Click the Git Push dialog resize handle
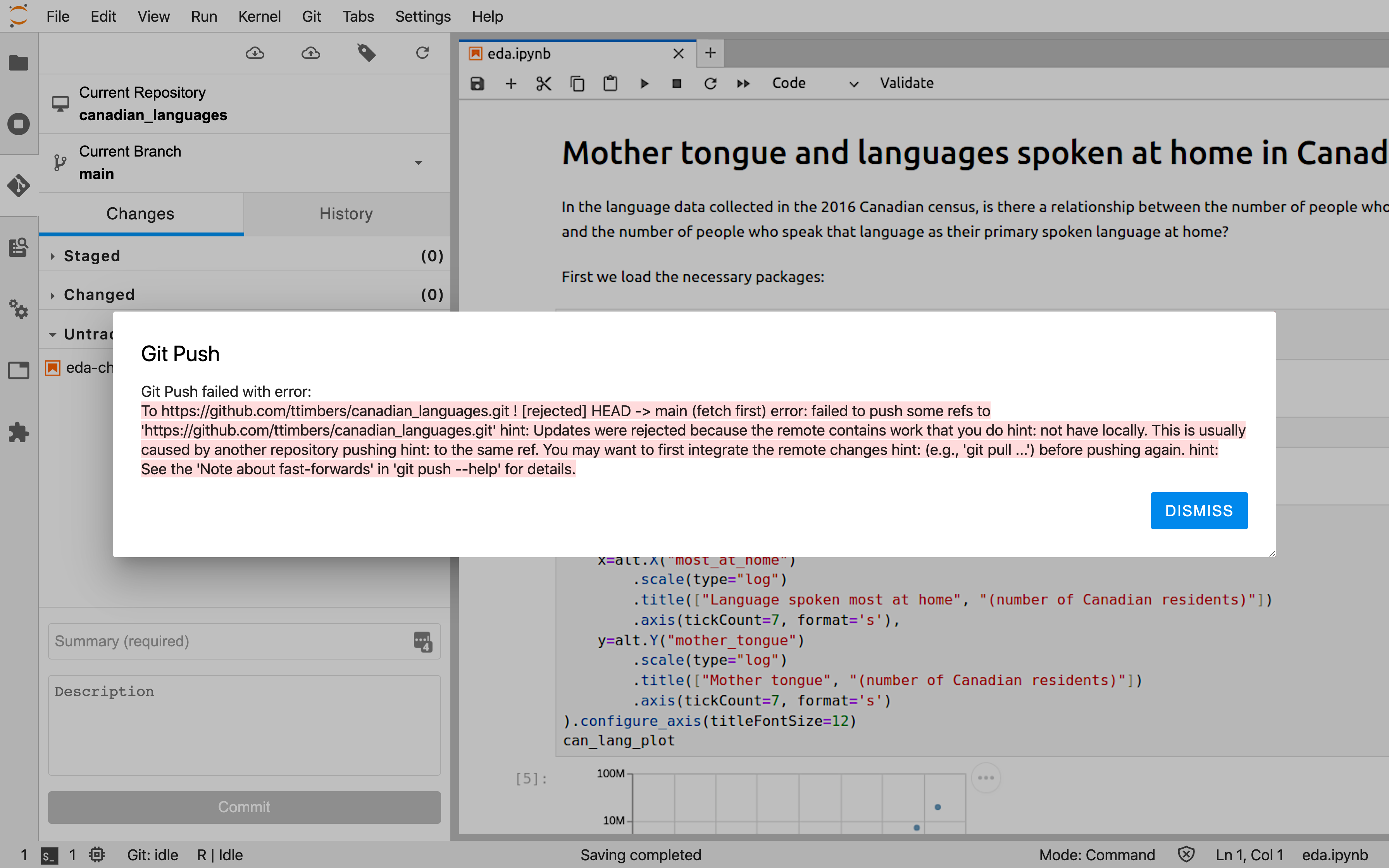The width and height of the screenshot is (1389, 868). (x=1272, y=553)
